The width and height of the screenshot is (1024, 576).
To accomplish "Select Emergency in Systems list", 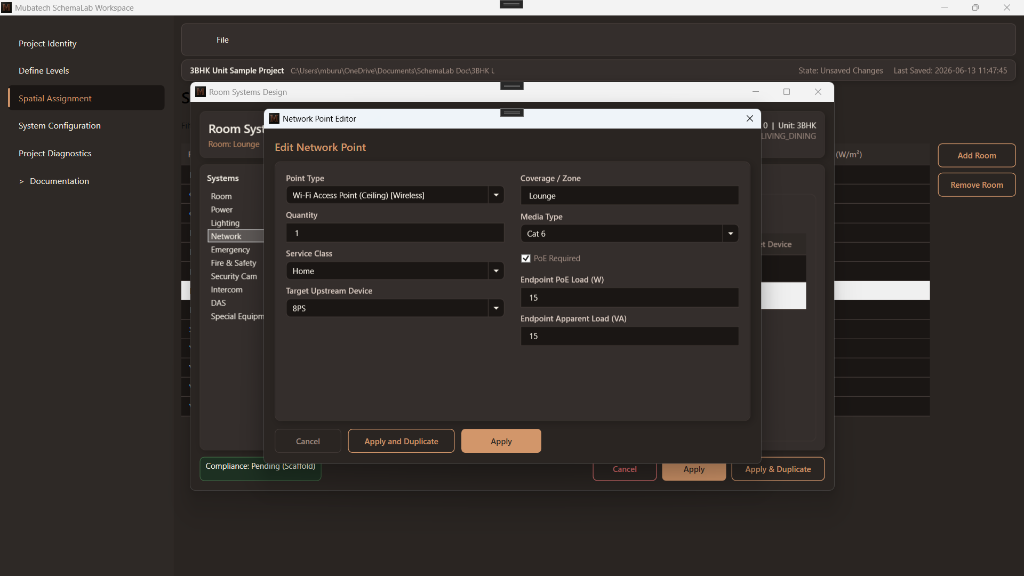I will point(230,249).
